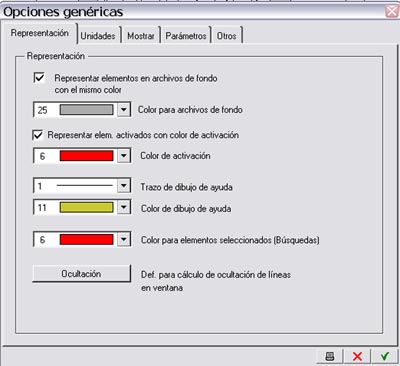Go to the Otros tab

point(227,36)
